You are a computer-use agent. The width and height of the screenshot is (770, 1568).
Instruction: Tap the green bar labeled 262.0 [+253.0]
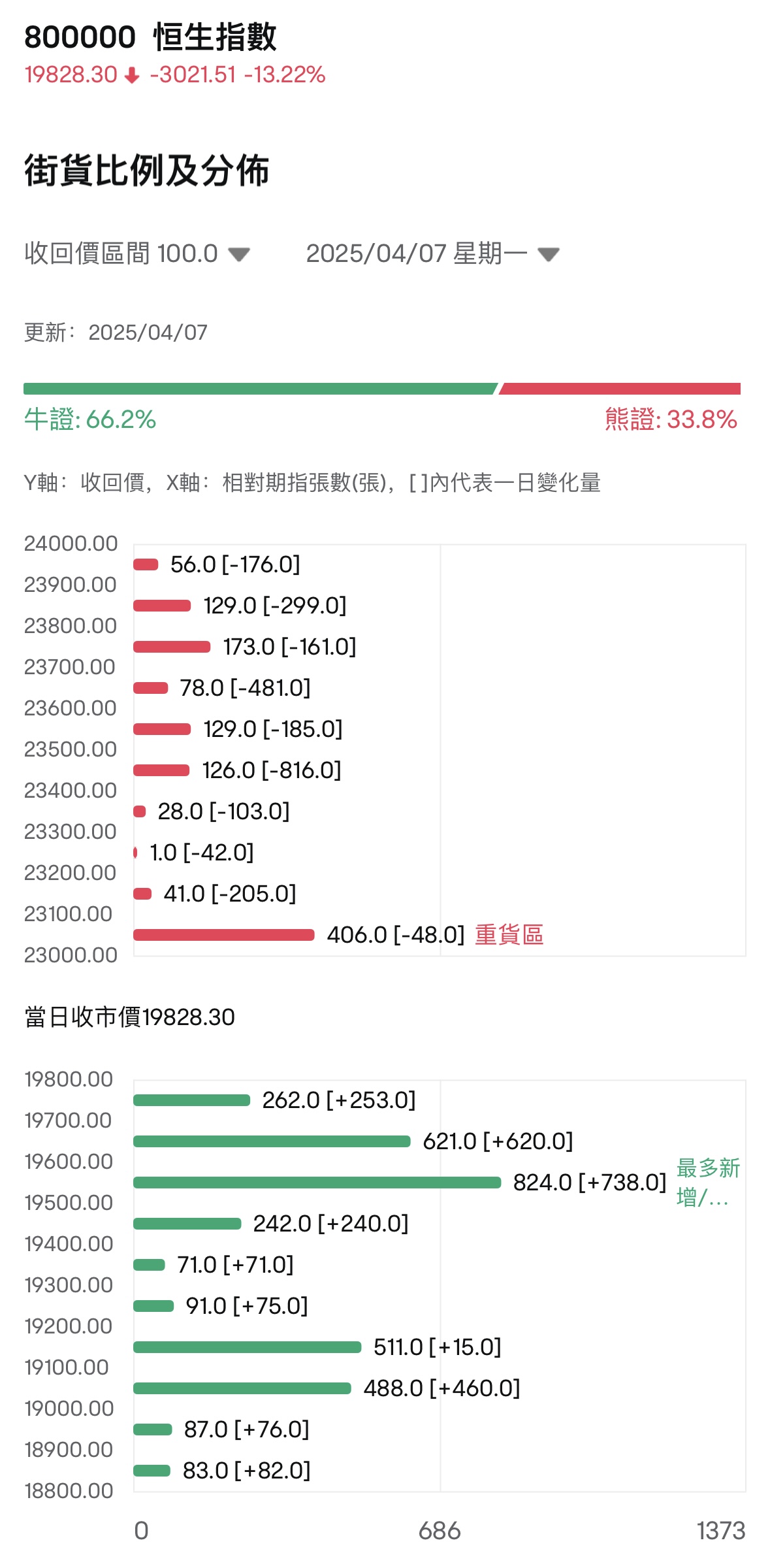pos(191,1100)
